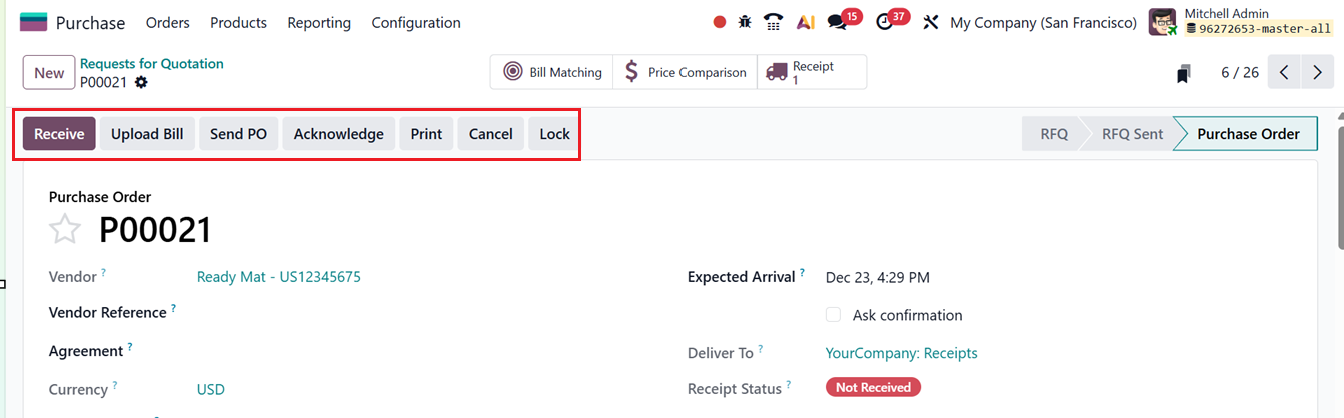
Task: Enable the Ask confirmation checkbox
Action: coord(833,315)
